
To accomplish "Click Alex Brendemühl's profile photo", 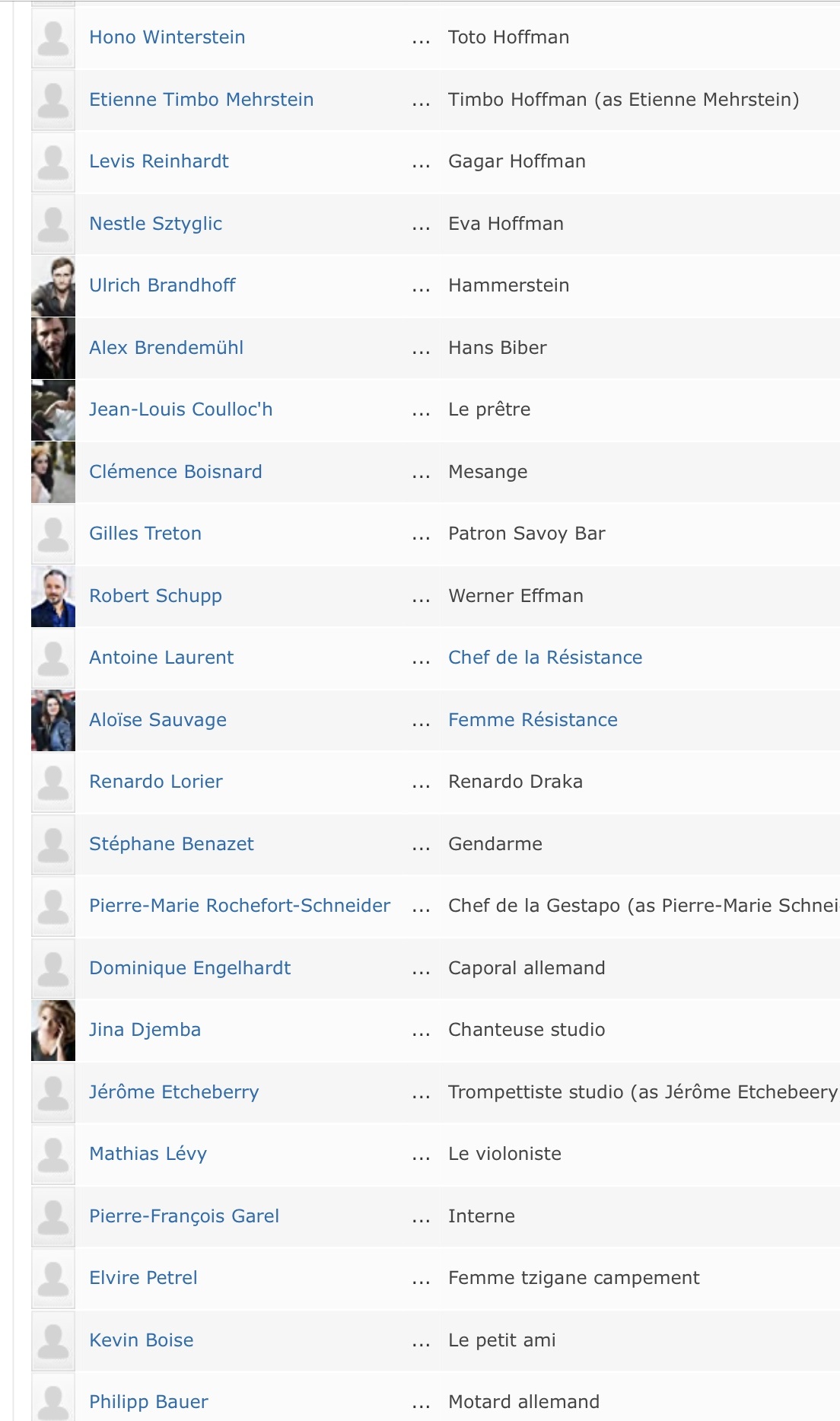I will 53,348.
